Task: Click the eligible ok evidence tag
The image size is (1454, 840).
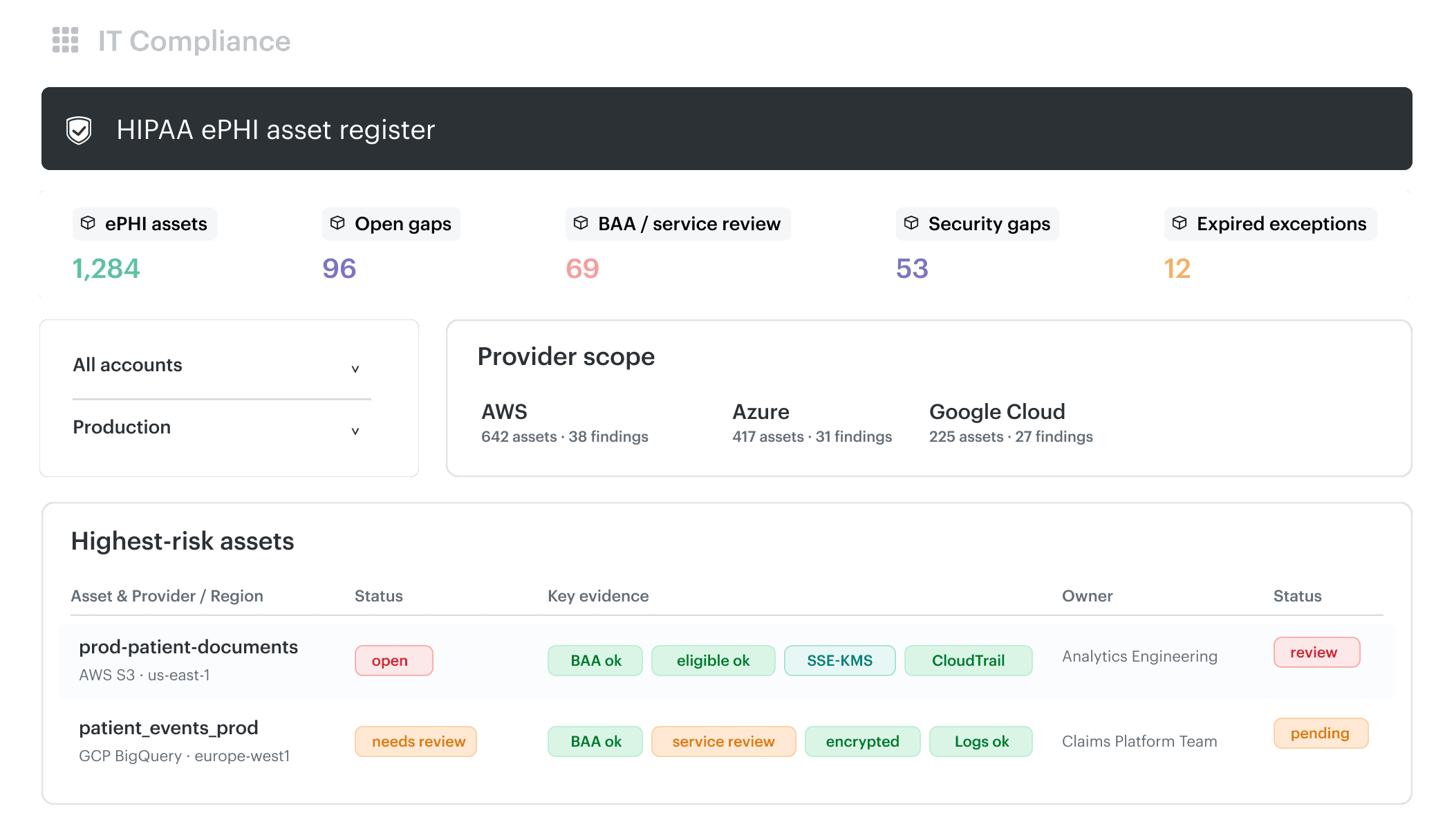Action: coord(714,661)
